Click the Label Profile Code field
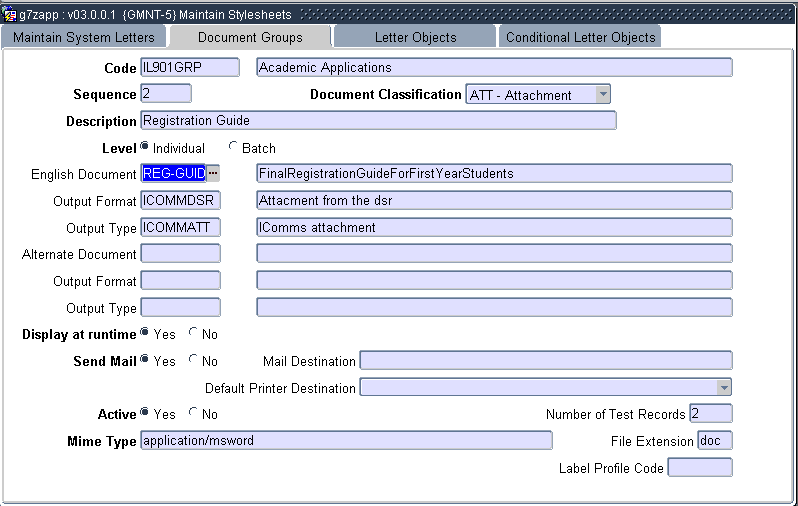The width and height of the screenshot is (798, 506). [699, 468]
